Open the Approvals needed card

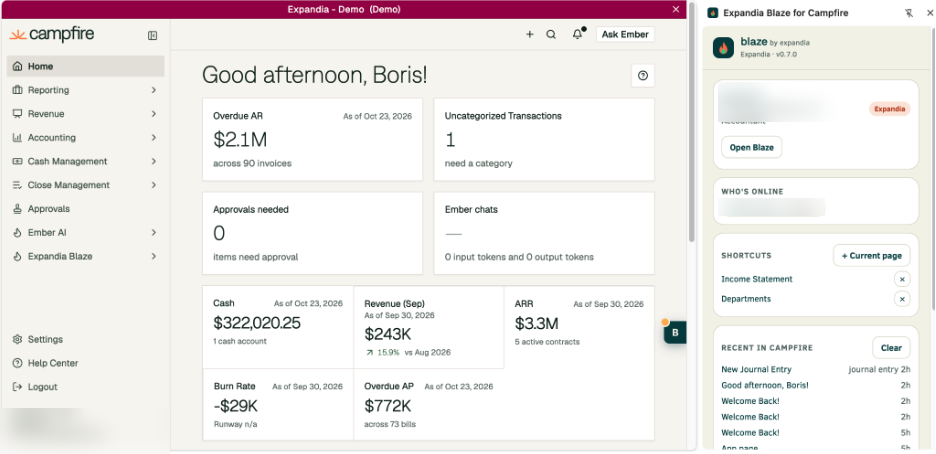[x=312, y=233]
